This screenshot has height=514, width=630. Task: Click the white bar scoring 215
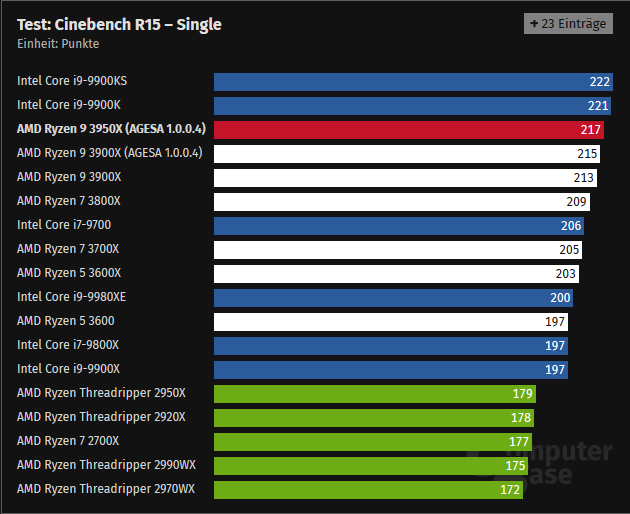407,154
